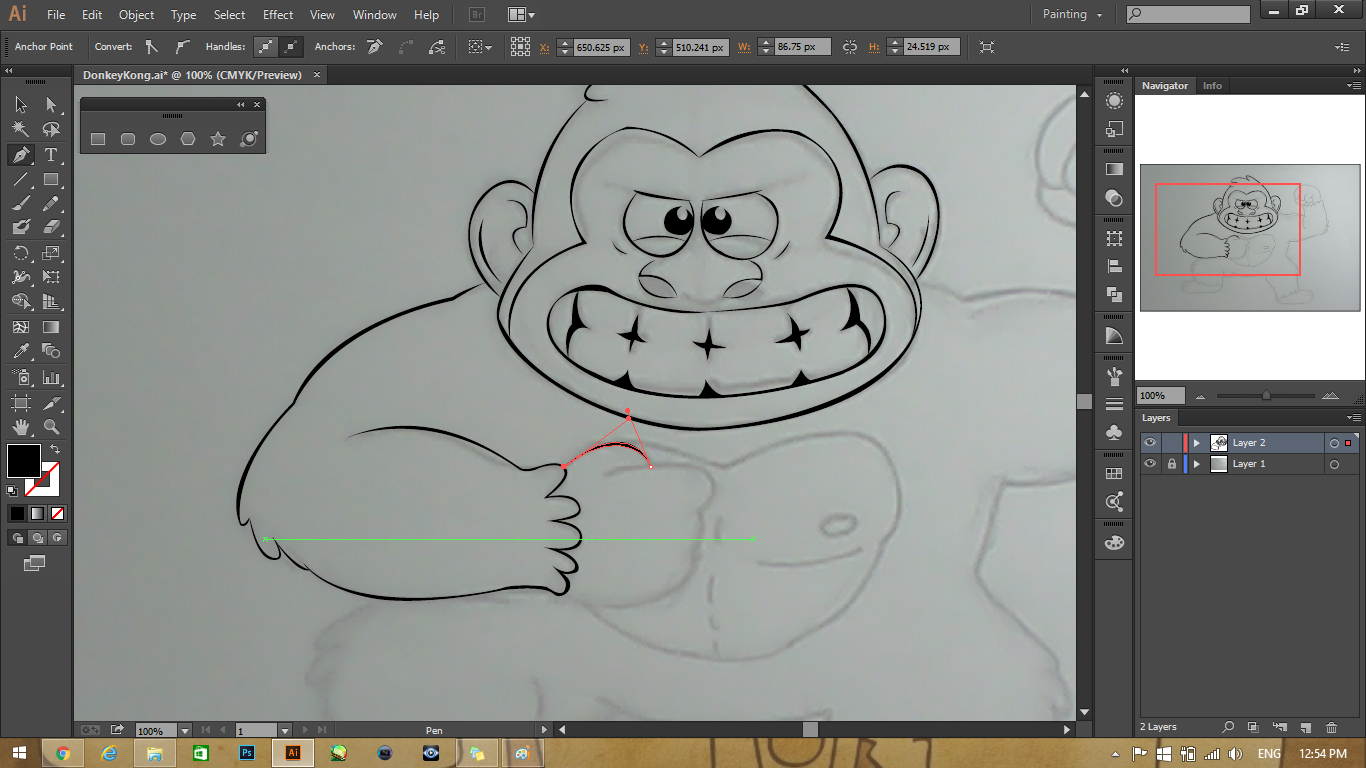Expand Layer 1 contents

click(x=1197, y=464)
